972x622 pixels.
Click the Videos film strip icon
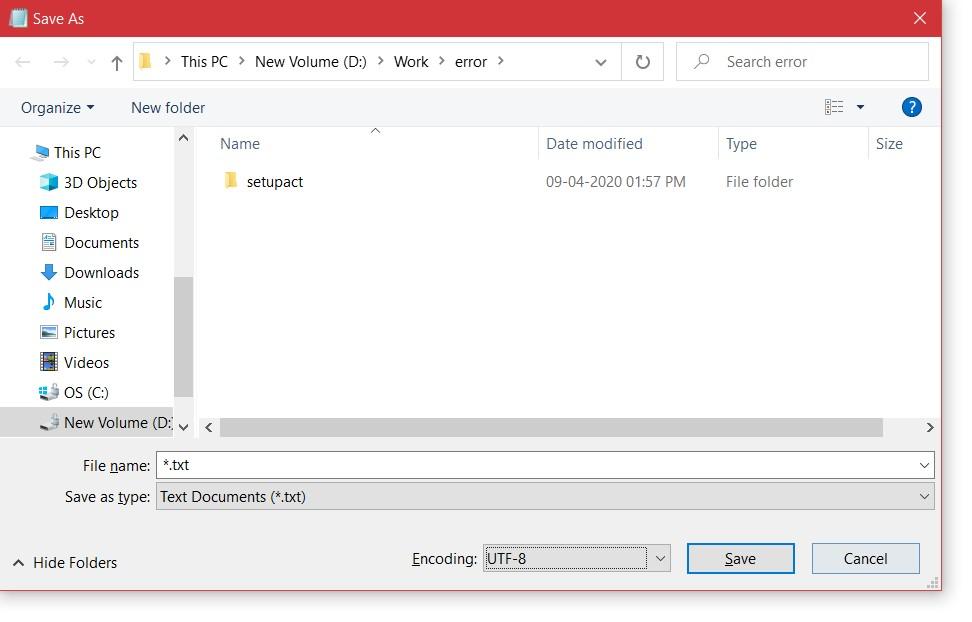pyautogui.click(x=48, y=362)
